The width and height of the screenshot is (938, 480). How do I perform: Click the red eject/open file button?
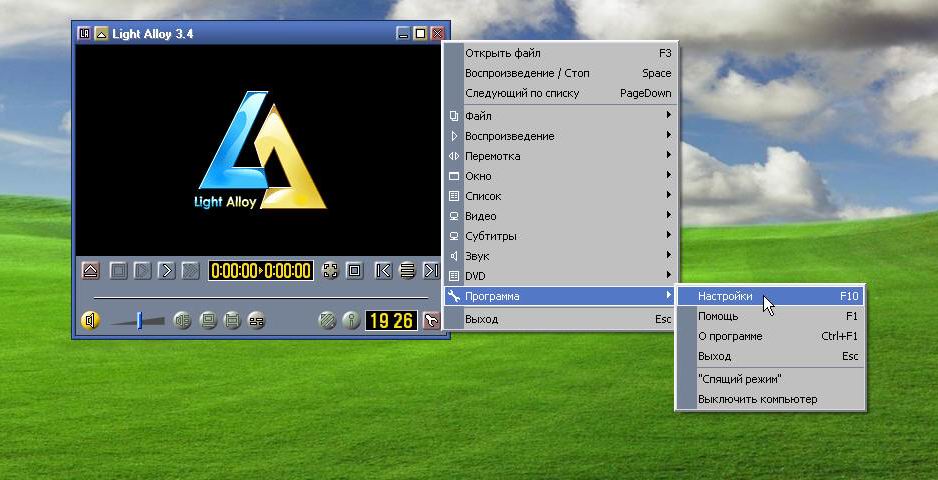(90, 271)
